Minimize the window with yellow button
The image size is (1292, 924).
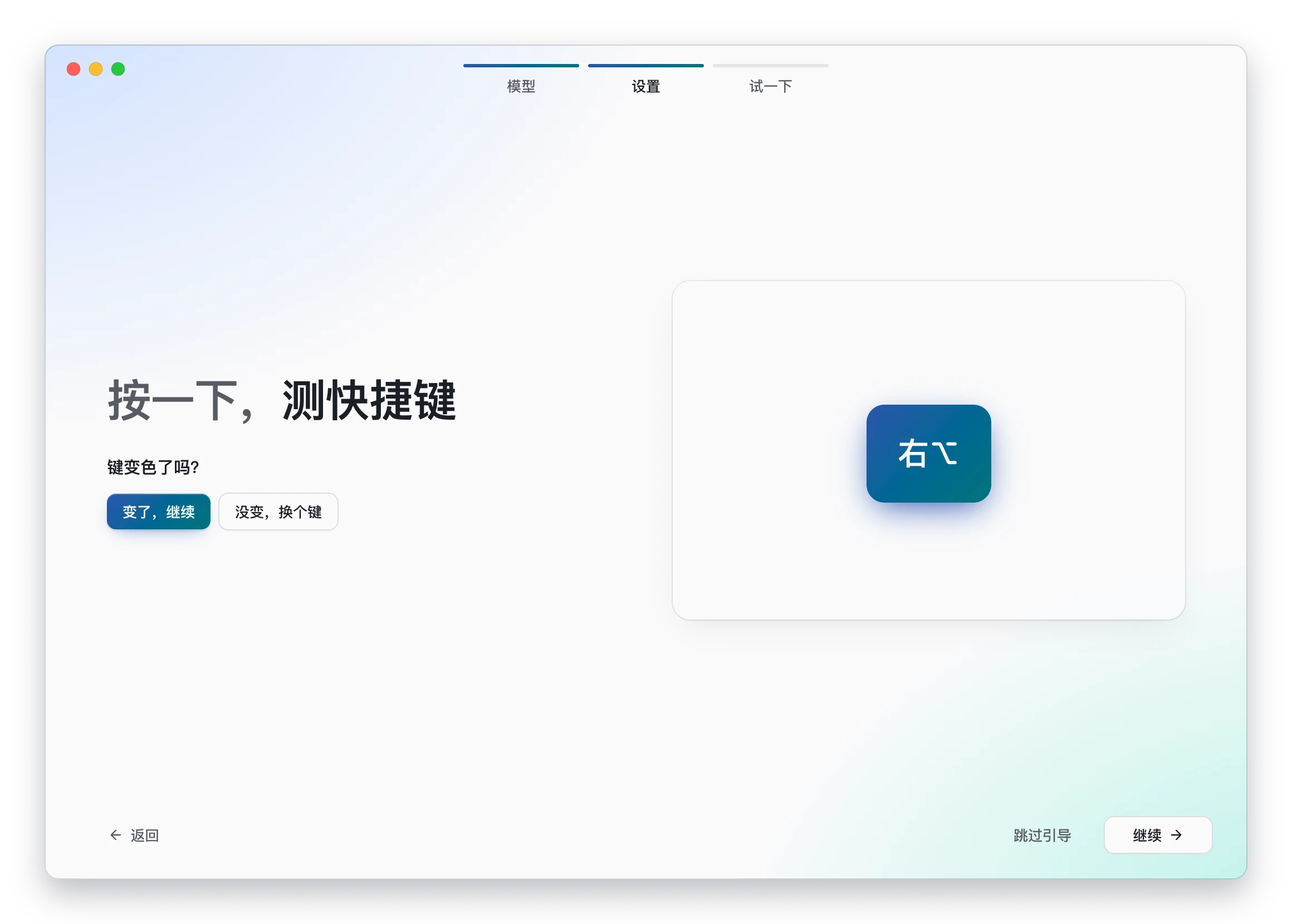[x=96, y=69]
